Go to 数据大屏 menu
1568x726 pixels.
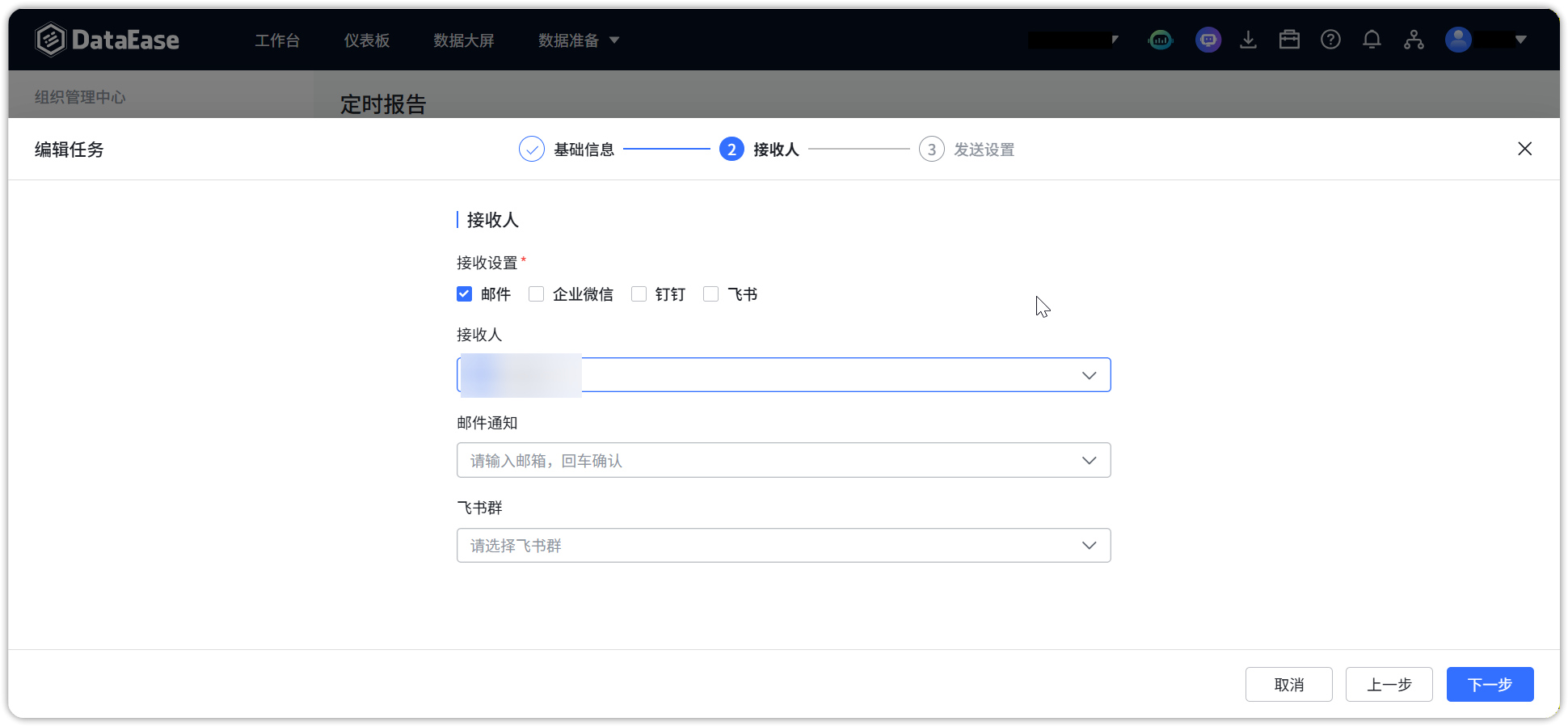point(464,40)
